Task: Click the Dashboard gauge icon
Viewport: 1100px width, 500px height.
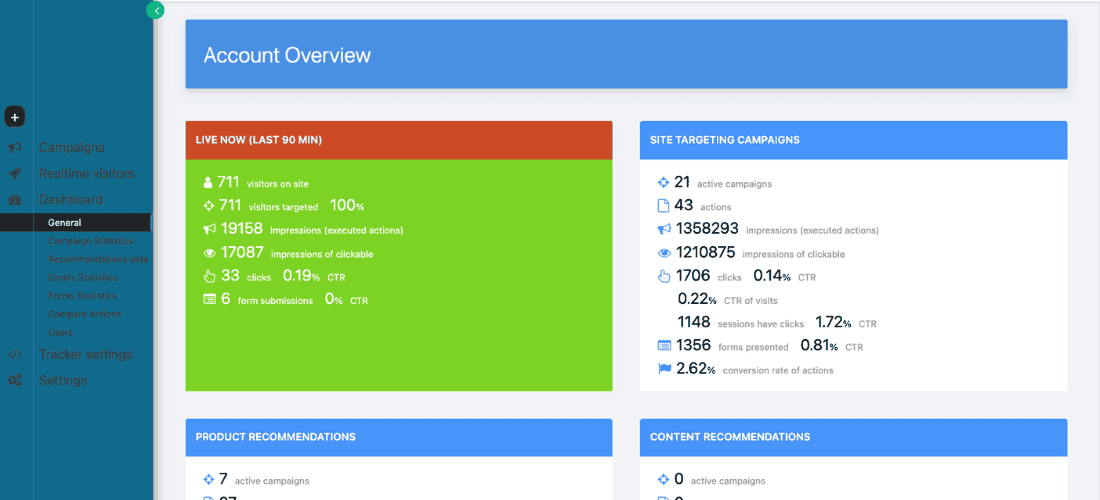Action: pyautogui.click(x=15, y=200)
